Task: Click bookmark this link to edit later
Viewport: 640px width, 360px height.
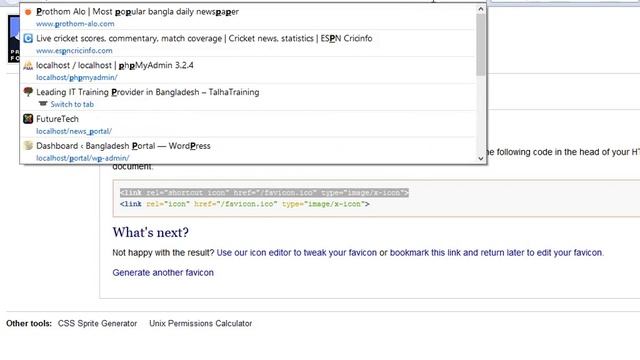Action: 496,253
